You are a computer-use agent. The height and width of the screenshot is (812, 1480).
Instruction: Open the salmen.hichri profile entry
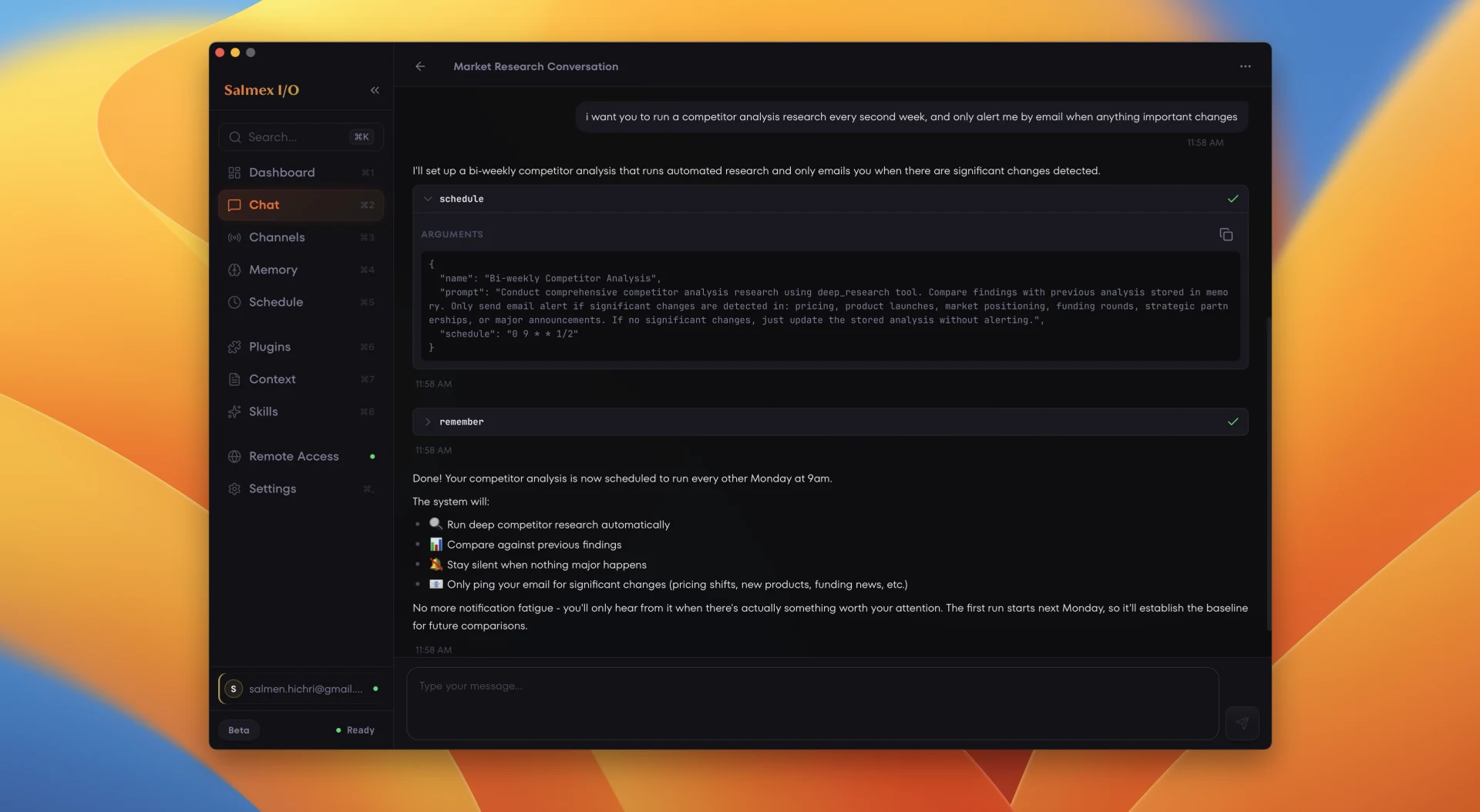(301, 688)
